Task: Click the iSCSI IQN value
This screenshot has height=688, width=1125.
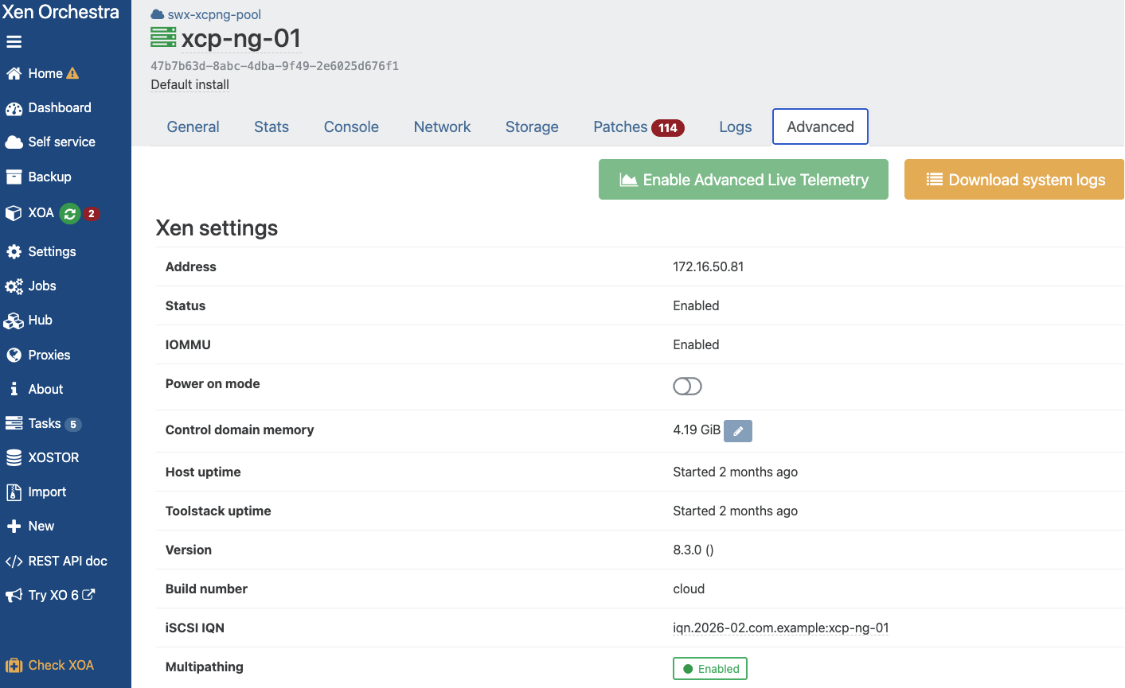Action: point(781,628)
